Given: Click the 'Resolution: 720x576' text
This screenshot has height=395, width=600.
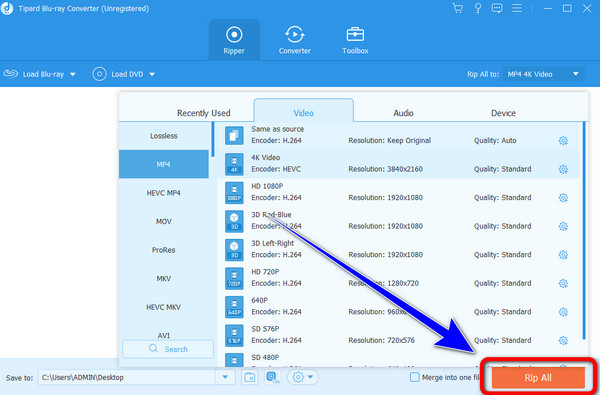Looking at the screenshot, I should point(381,340).
